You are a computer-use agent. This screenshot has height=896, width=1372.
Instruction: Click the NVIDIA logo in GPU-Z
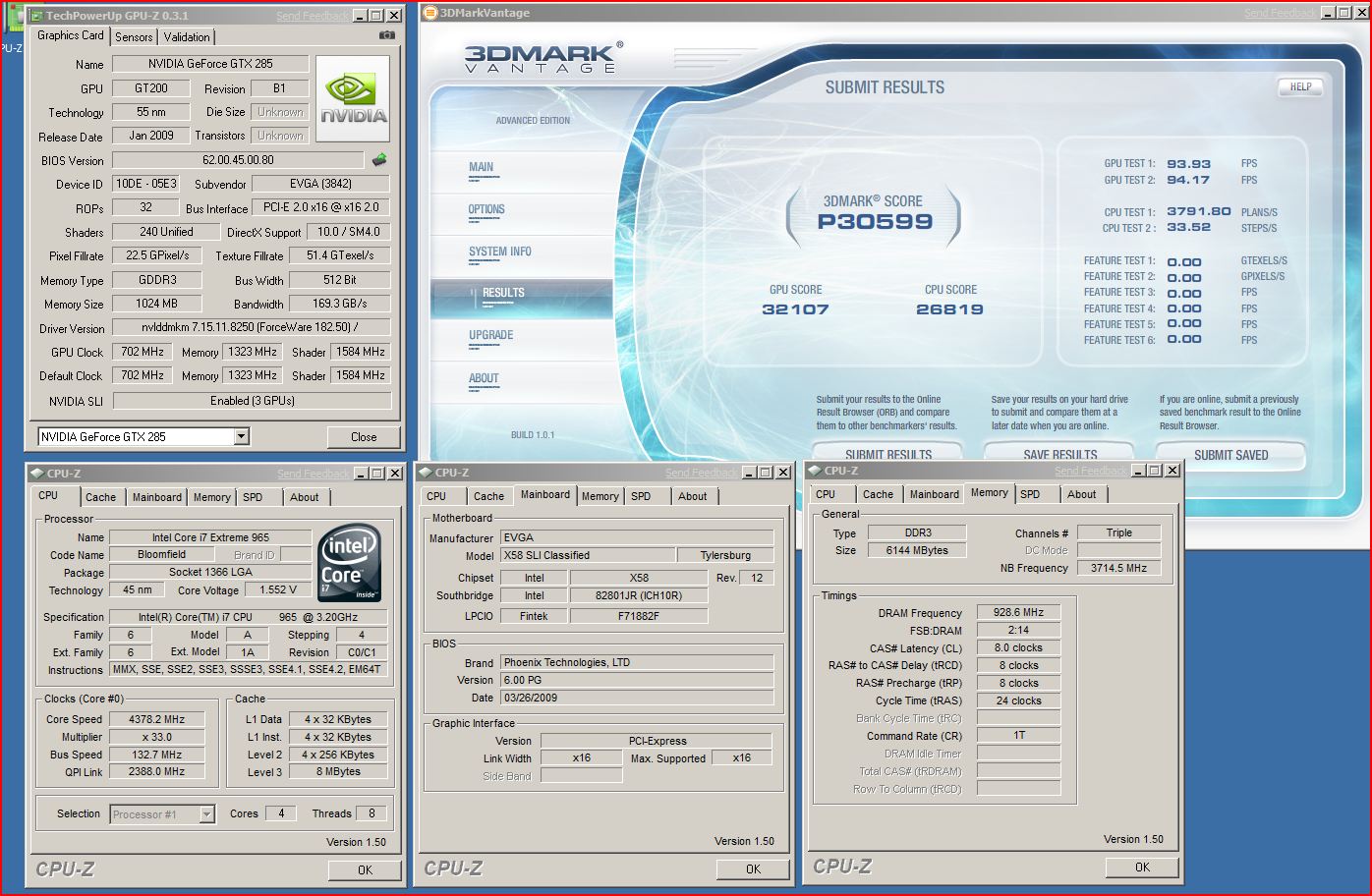(353, 99)
